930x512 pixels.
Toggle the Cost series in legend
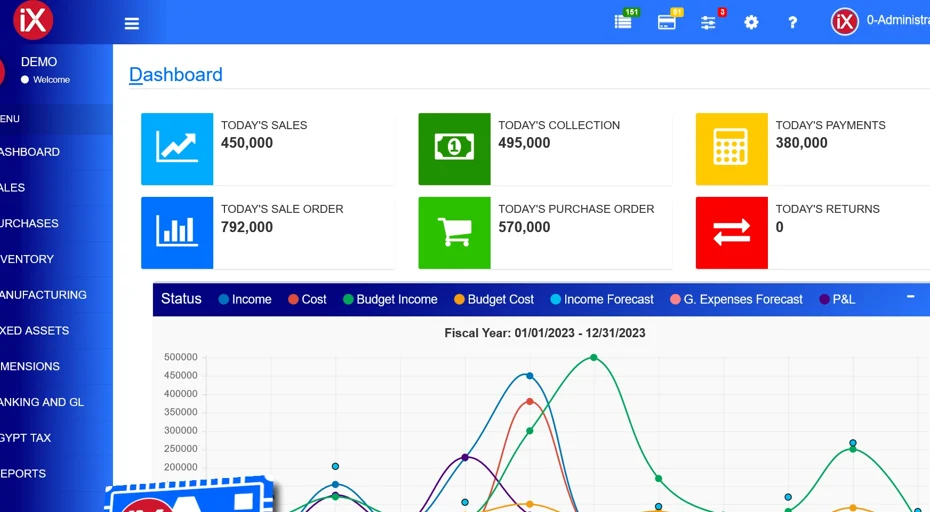tap(307, 300)
